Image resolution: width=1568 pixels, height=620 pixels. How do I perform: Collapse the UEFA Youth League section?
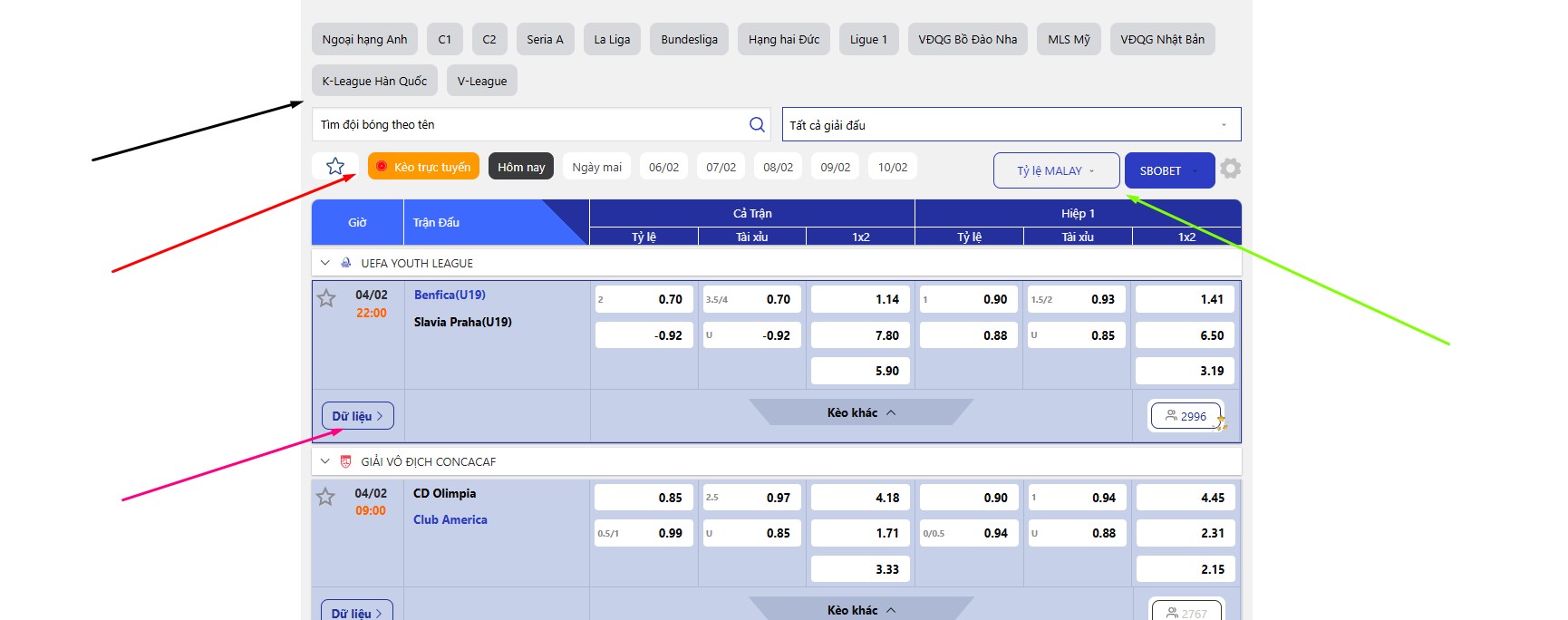[x=325, y=263]
